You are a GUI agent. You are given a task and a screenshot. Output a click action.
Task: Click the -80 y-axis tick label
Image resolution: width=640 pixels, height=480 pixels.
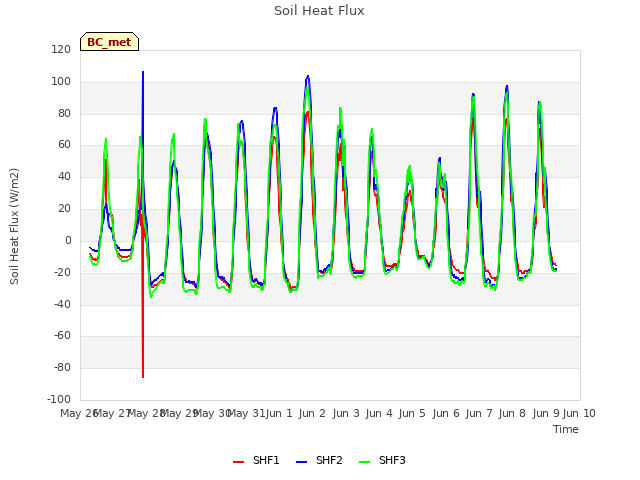pyautogui.click(x=62, y=367)
